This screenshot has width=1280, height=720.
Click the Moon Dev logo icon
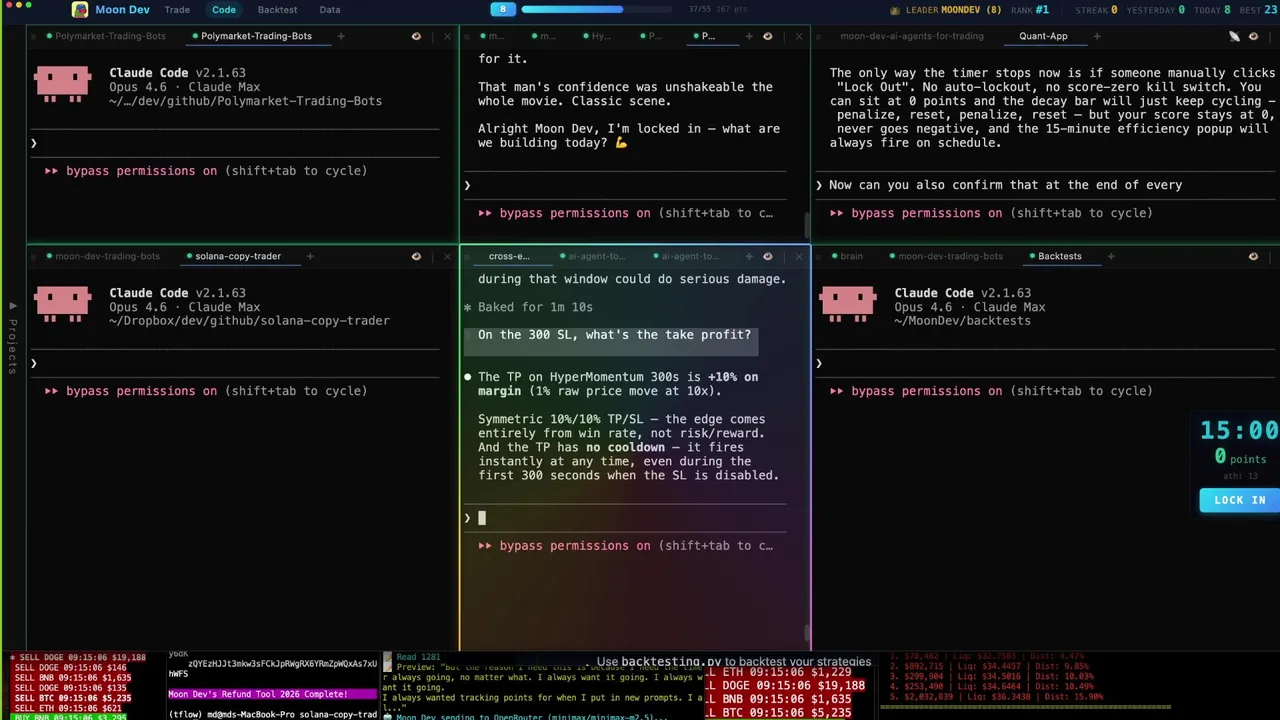click(80, 10)
